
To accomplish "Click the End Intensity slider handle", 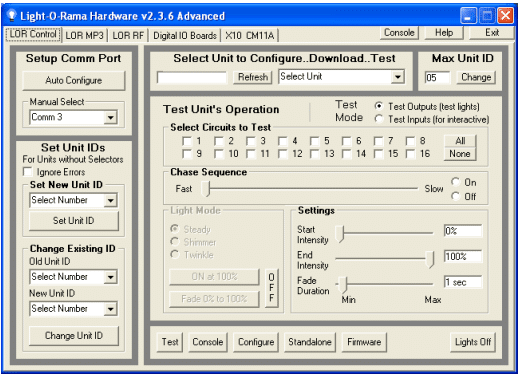I will point(430,259).
